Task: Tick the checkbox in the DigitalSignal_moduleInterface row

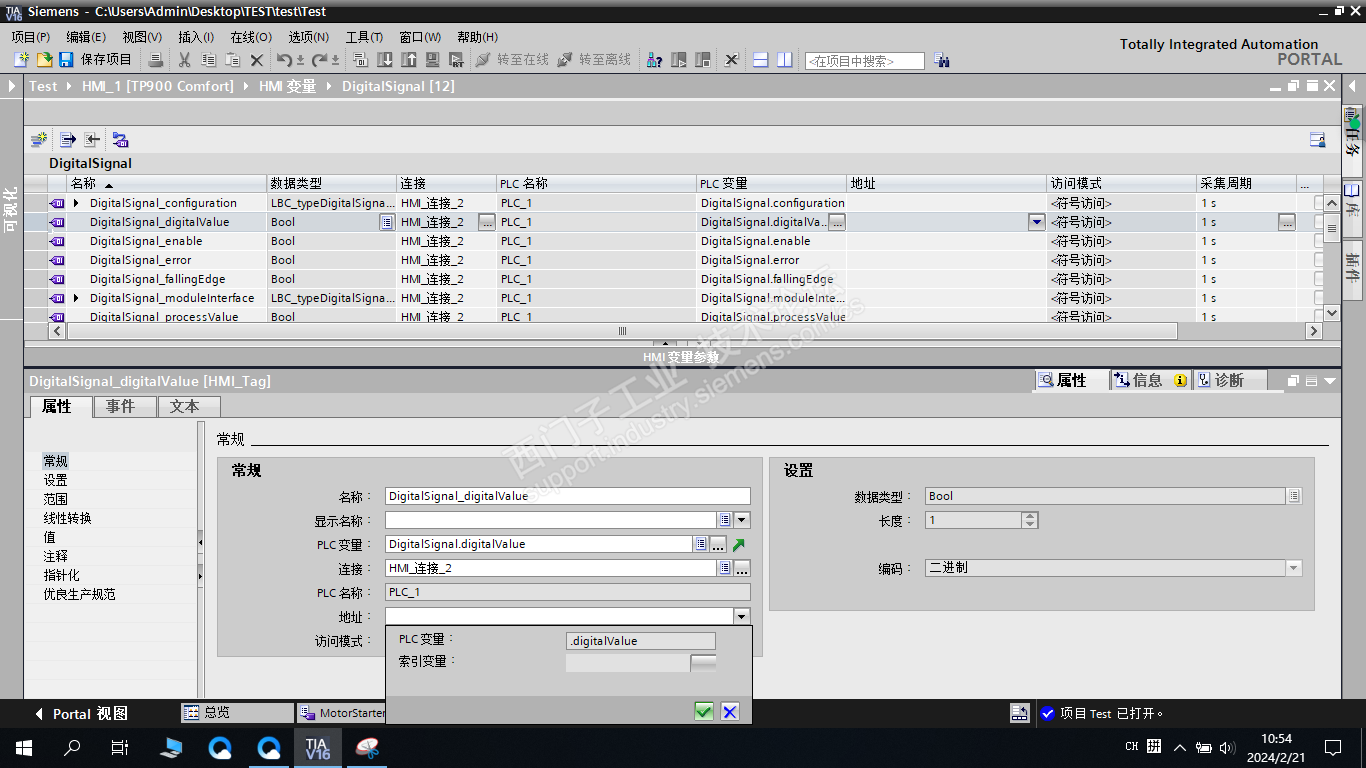Action: [1320, 298]
